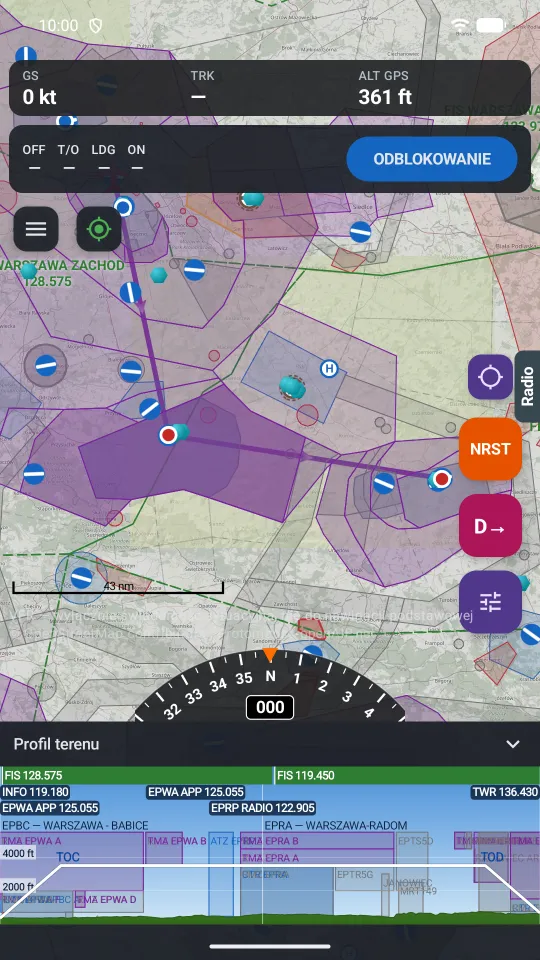Tap the airfield marker left of Radom waypoint
This screenshot has height=960, width=540.
[149, 408]
